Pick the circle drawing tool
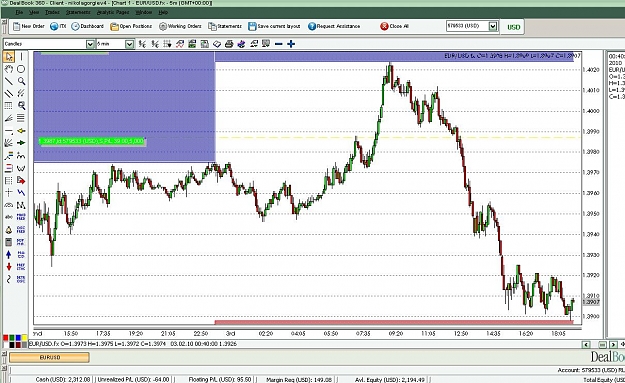This screenshot has height=383, width=625. tap(21, 69)
